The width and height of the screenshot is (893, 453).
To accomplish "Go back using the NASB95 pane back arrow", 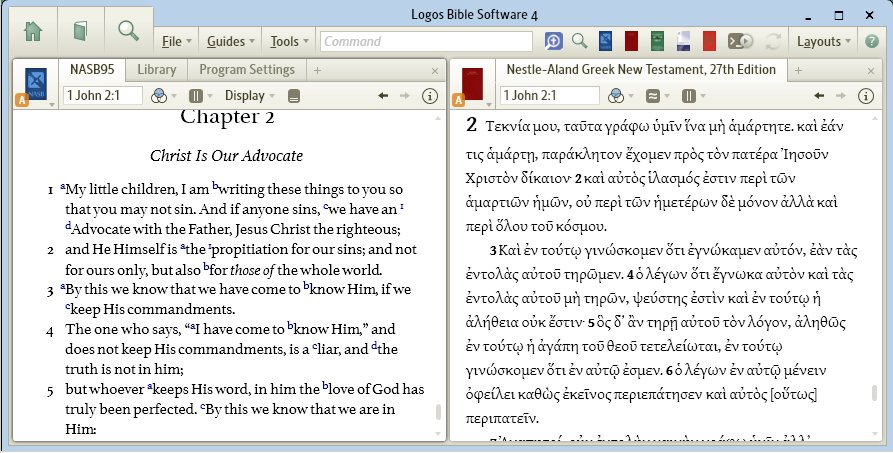I will (x=383, y=96).
